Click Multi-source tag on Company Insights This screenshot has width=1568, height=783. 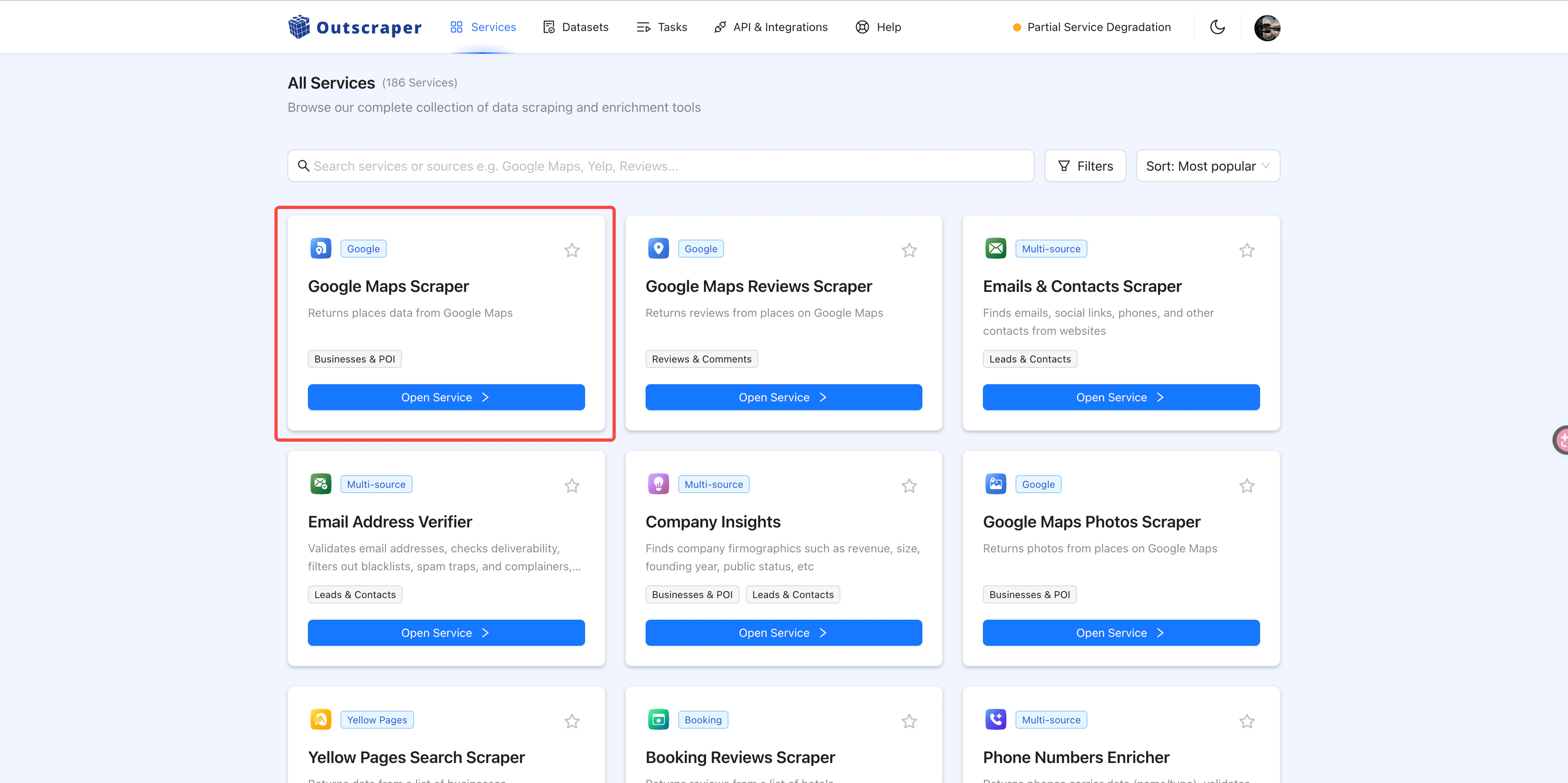(x=713, y=484)
